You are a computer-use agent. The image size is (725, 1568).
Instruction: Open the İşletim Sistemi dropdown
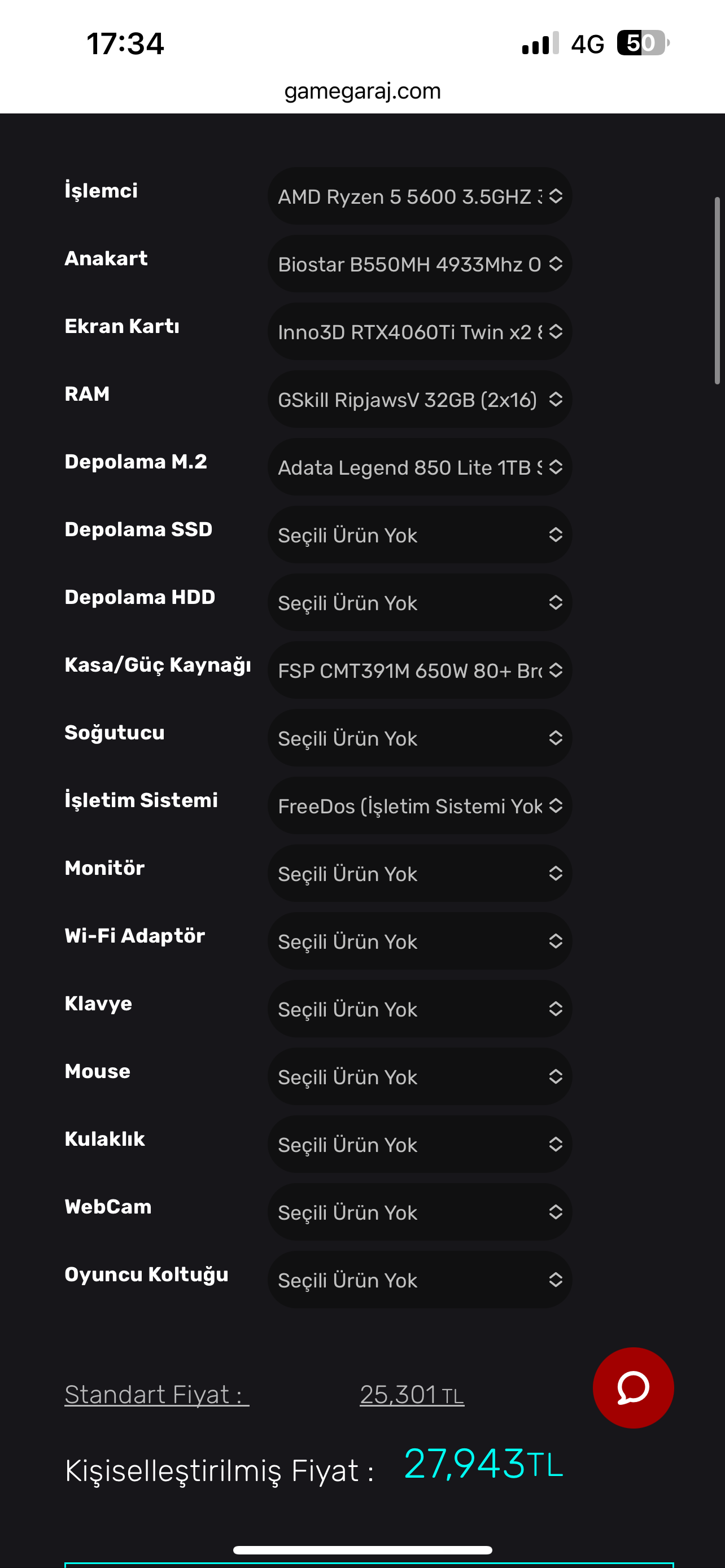[420, 806]
